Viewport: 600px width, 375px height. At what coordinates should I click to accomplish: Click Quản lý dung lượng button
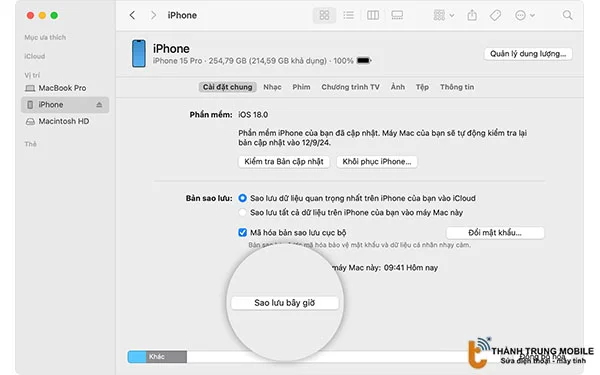528,54
